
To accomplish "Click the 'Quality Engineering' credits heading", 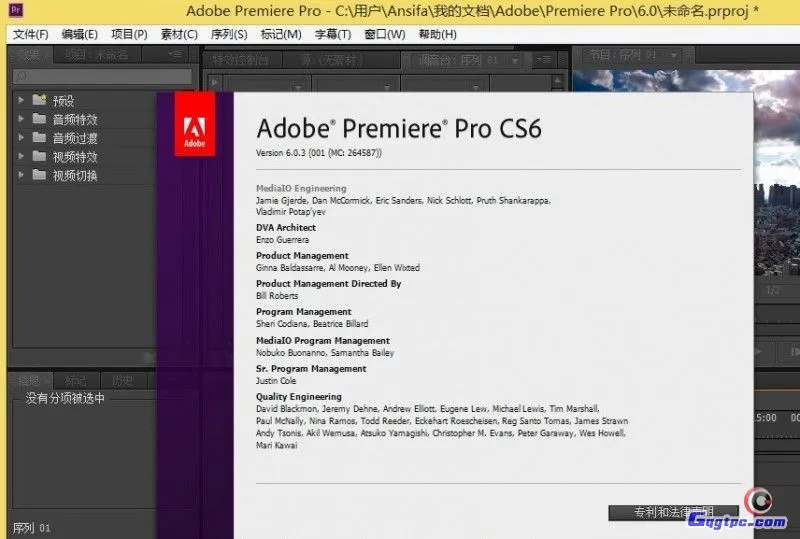I will tap(298, 397).
